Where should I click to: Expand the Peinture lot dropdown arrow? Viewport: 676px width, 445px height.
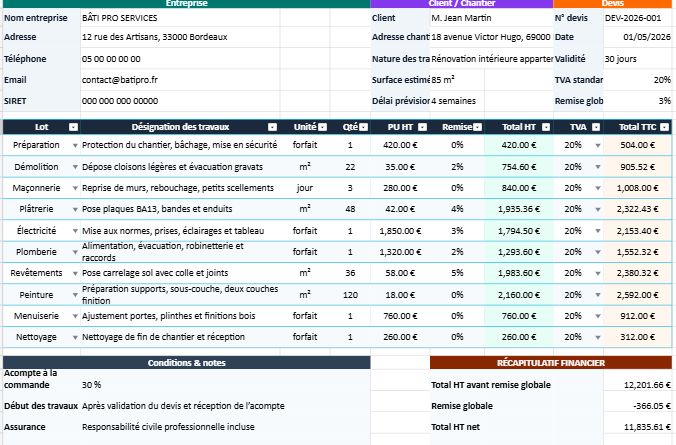[75, 295]
